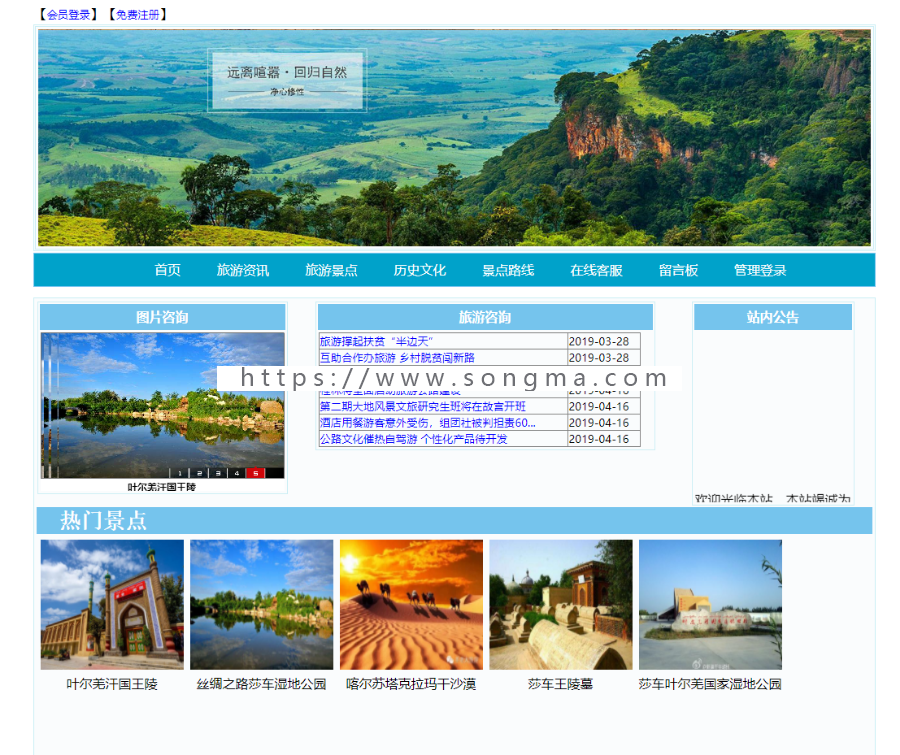Select slide 2 in the image carousel
Image resolution: width=900 pixels, height=755 pixels.
(x=199, y=473)
